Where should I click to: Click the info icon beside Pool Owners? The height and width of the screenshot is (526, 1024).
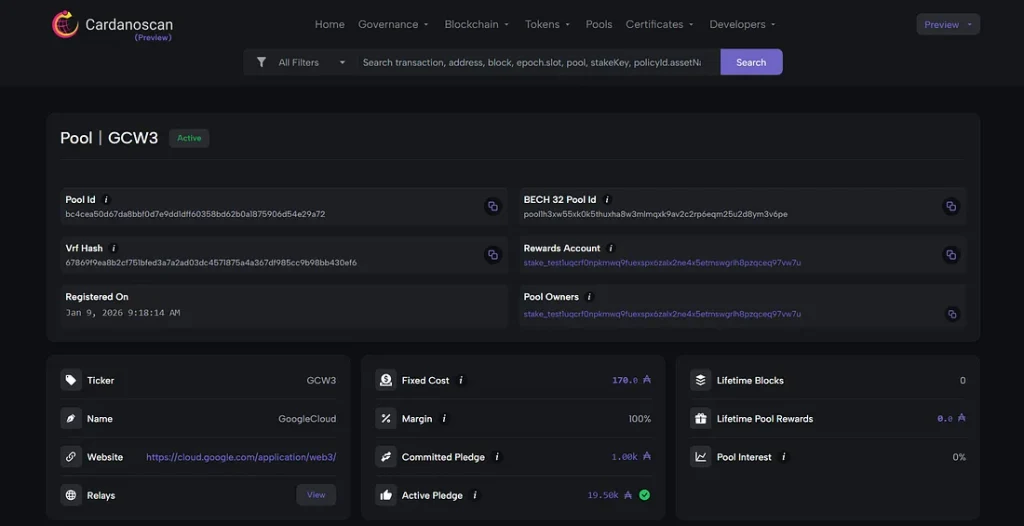coord(589,297)
